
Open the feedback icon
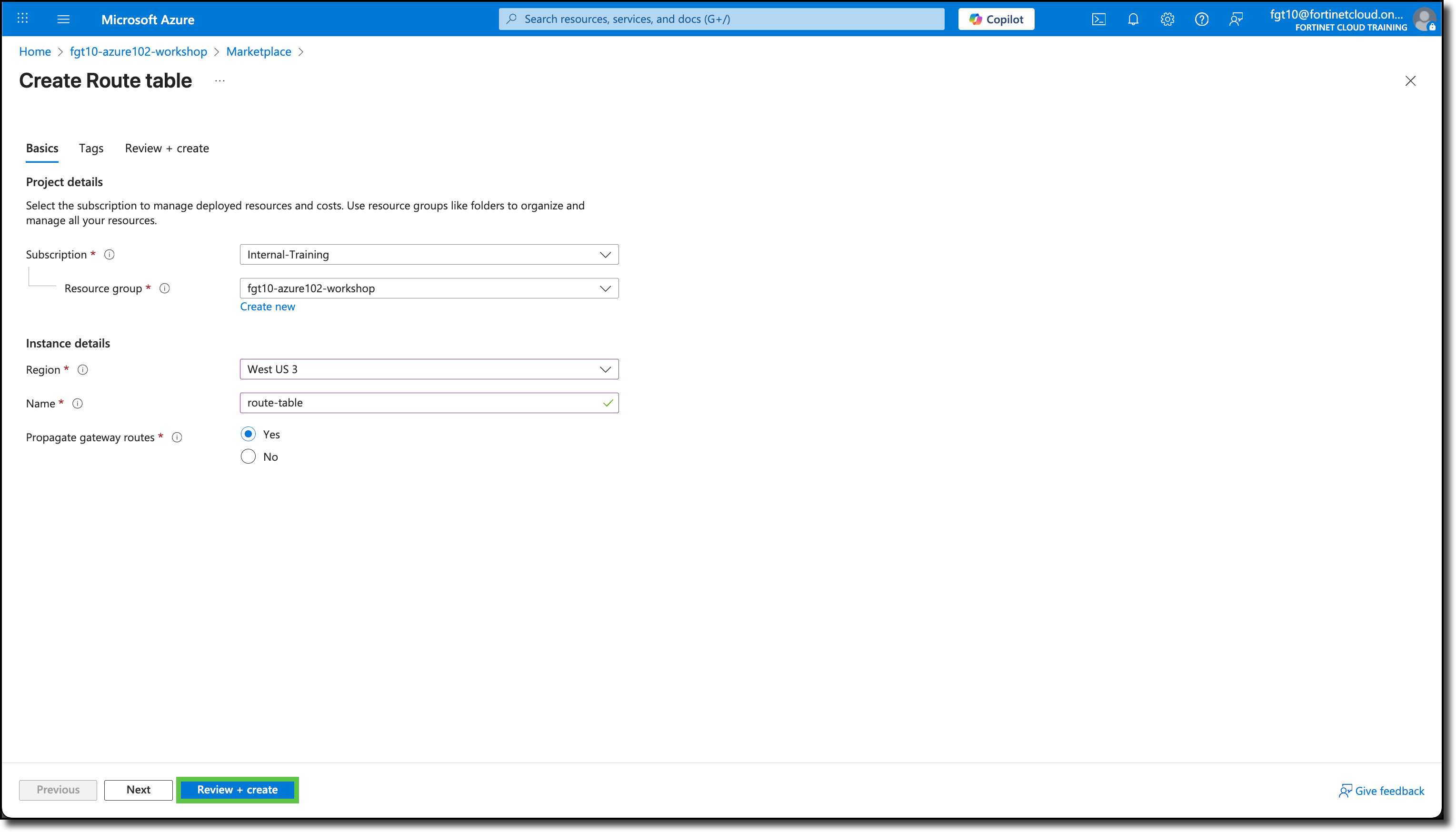1237,19
